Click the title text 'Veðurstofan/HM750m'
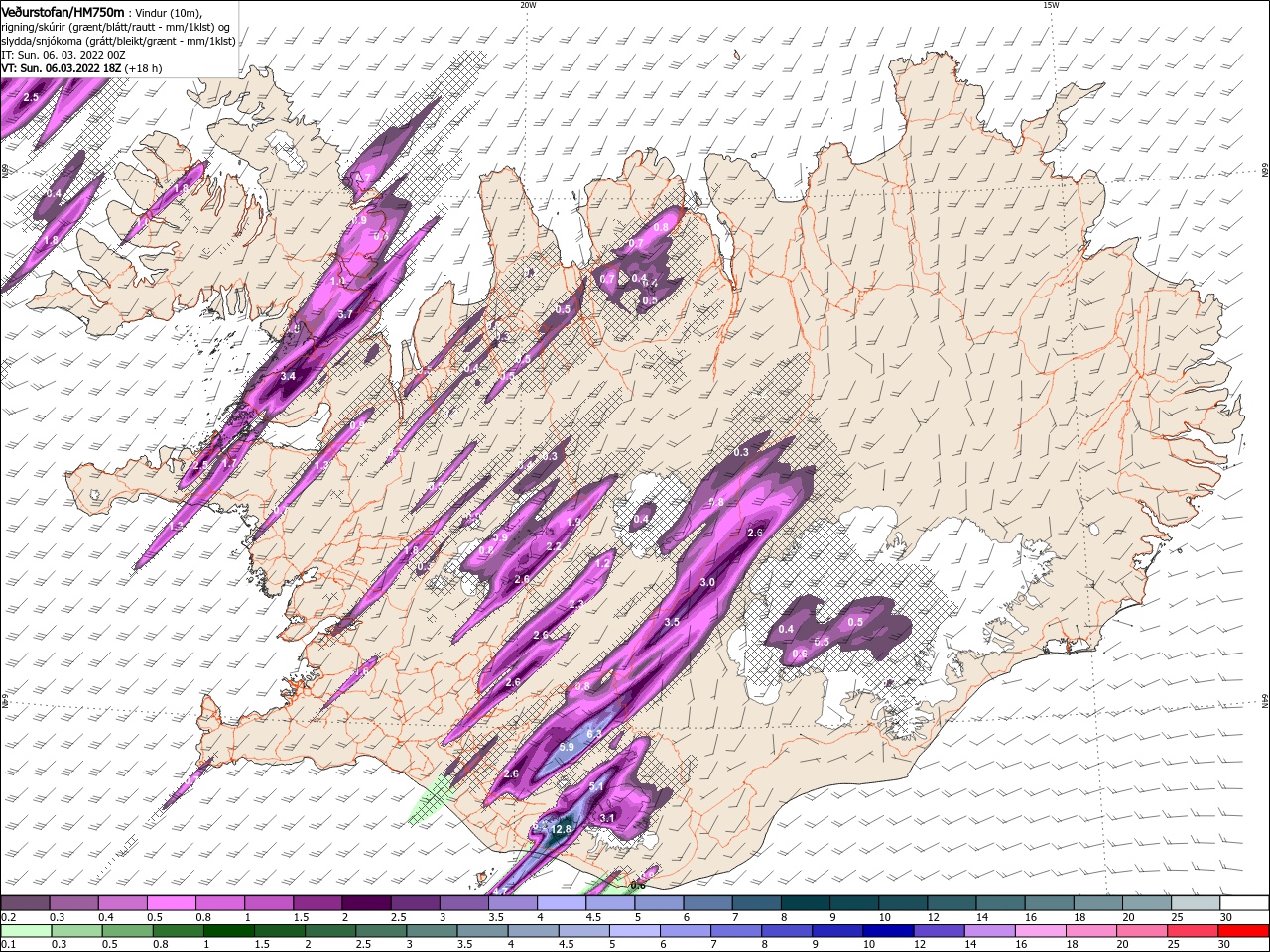This screenshot has width=1270, height=952. tap(63, 12)
